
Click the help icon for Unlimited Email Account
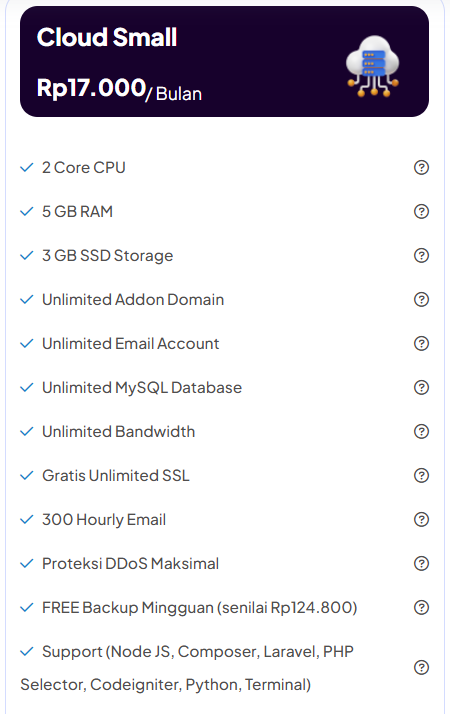click(421, 343)
